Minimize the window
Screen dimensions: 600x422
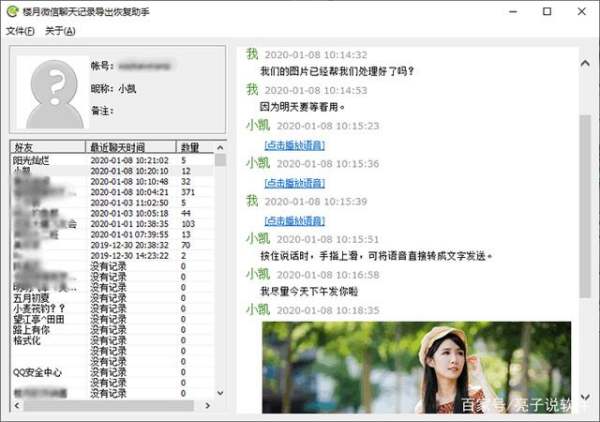pyautogui.click(x=513, y=11)
